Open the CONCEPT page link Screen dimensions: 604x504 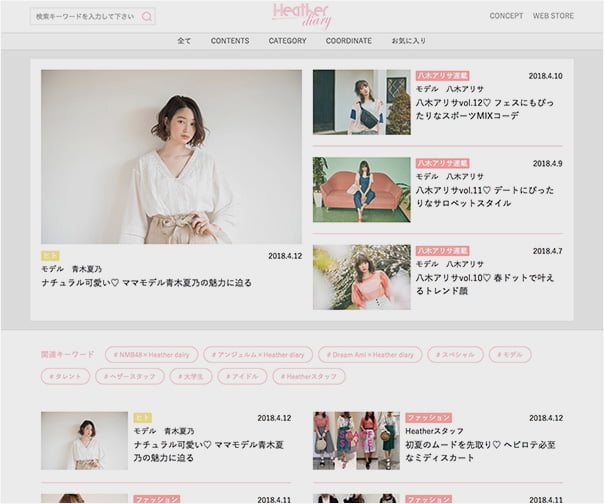(506, 16)
